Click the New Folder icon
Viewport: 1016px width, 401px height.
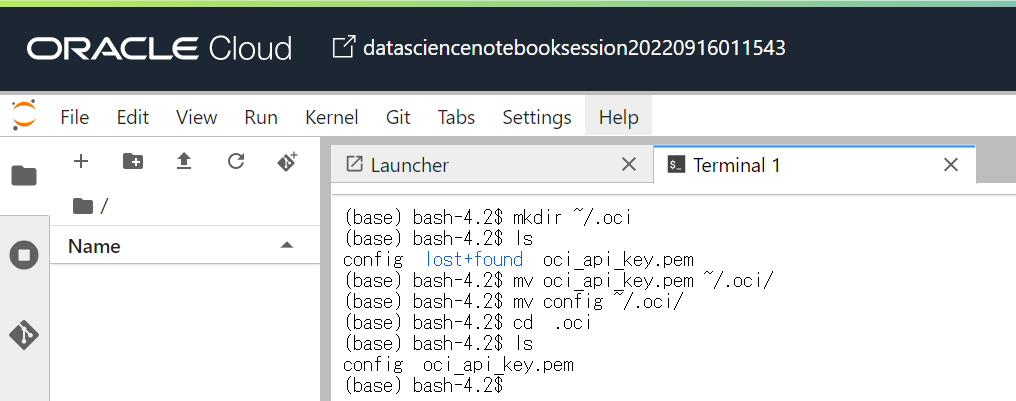pyautogui.click(x=132, y=161)
